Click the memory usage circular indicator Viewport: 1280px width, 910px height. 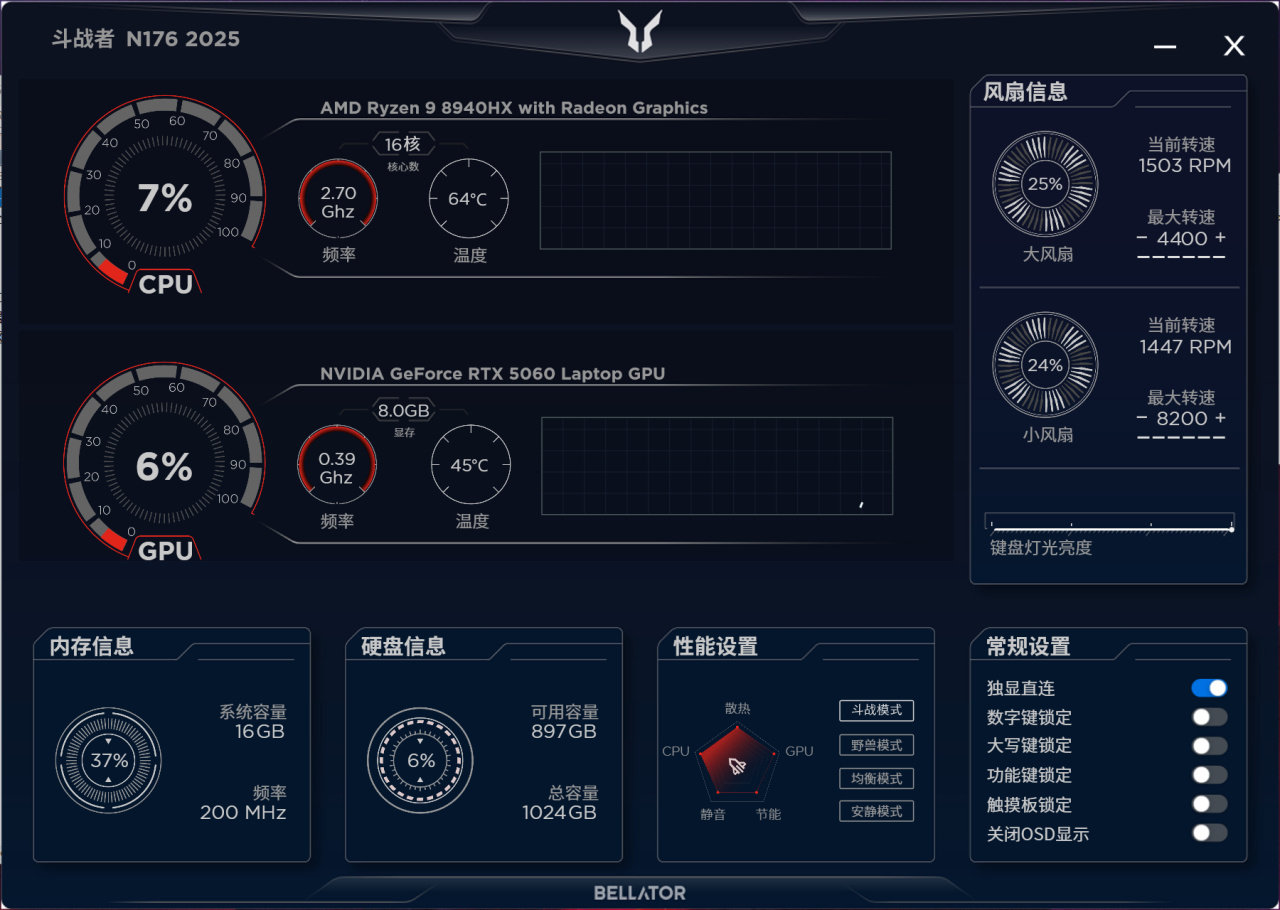coord(109,760)
